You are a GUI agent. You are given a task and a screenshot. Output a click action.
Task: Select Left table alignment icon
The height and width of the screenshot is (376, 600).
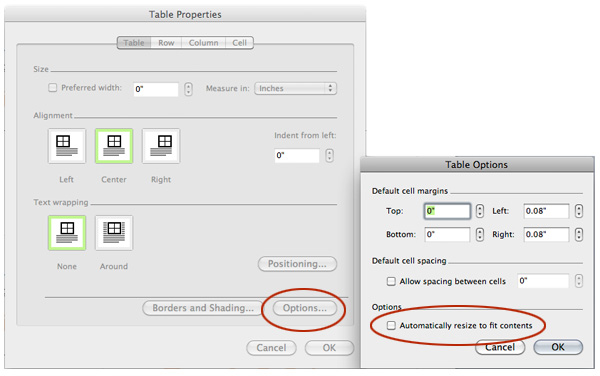tap(67, 146)
